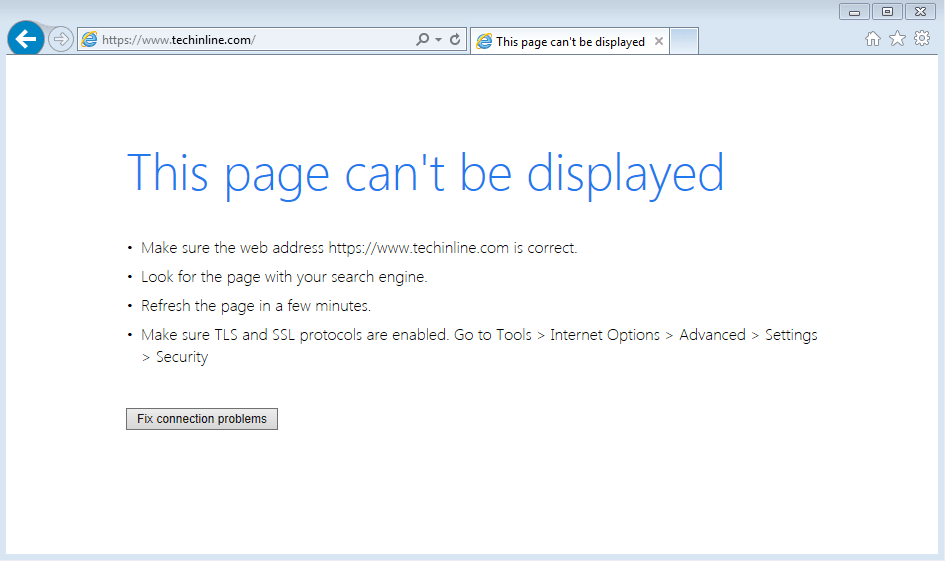The height and width of the screenshot is (561, 945).
Task: Open Favorites with the star icon
Action: (x=897, y=39)
